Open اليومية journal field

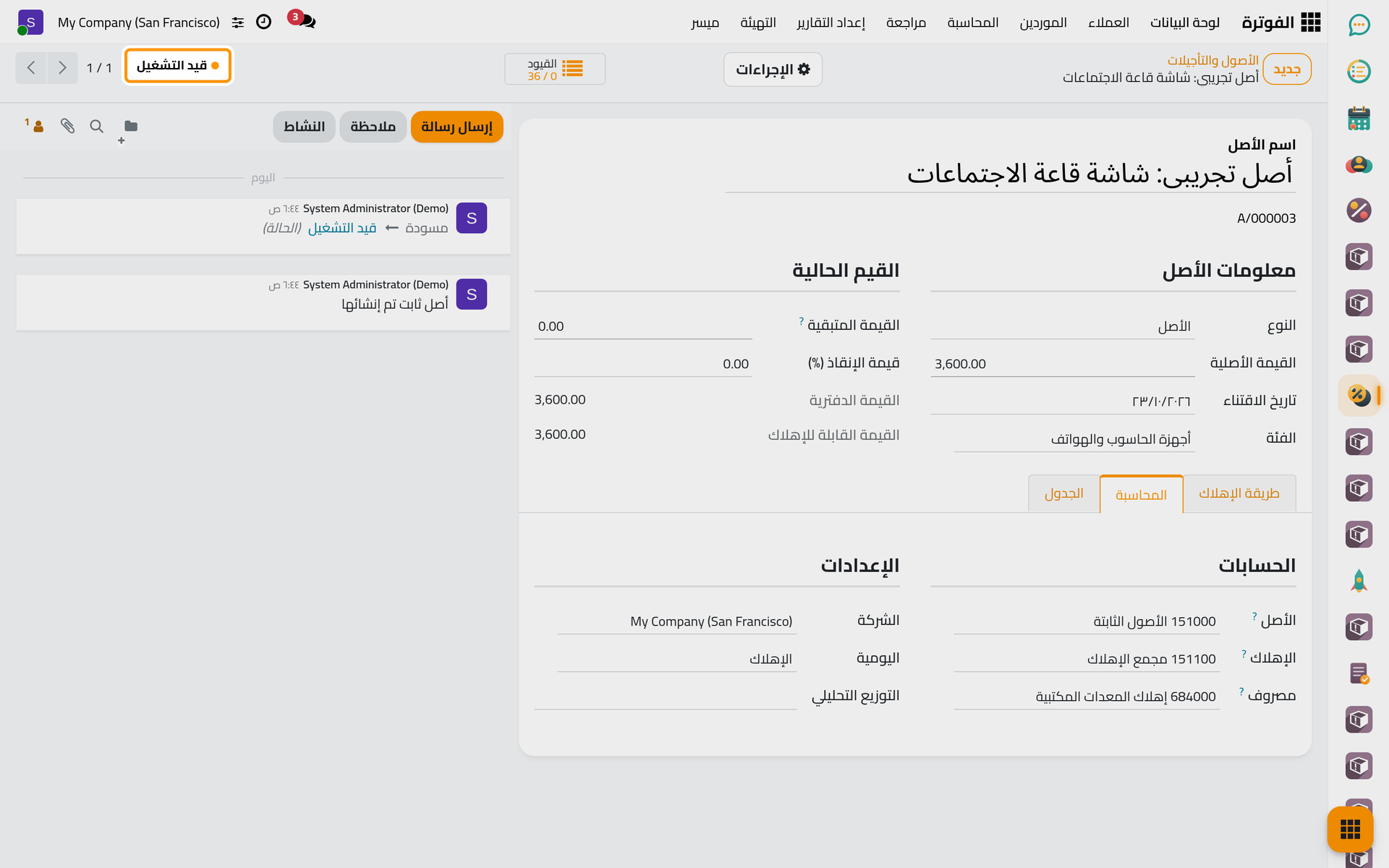point(677,659)
